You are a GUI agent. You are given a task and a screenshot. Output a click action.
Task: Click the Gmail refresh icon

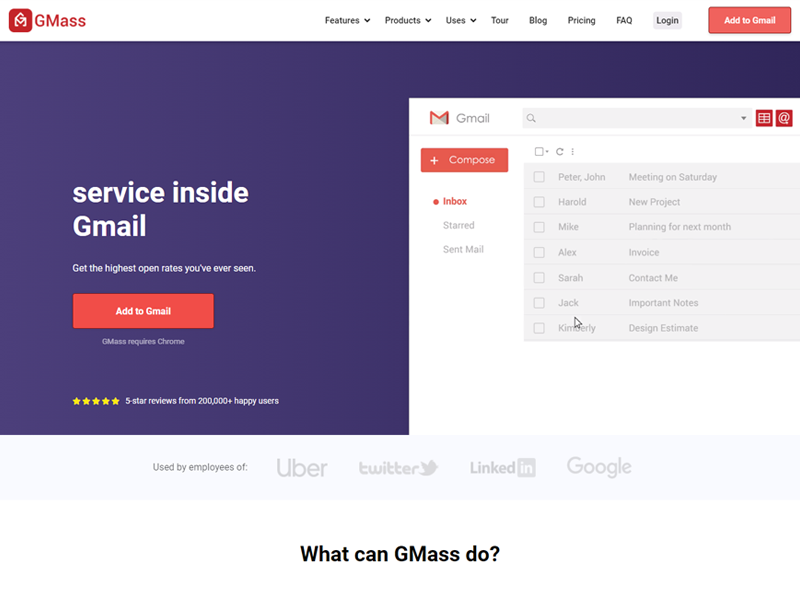coord(560,152)
